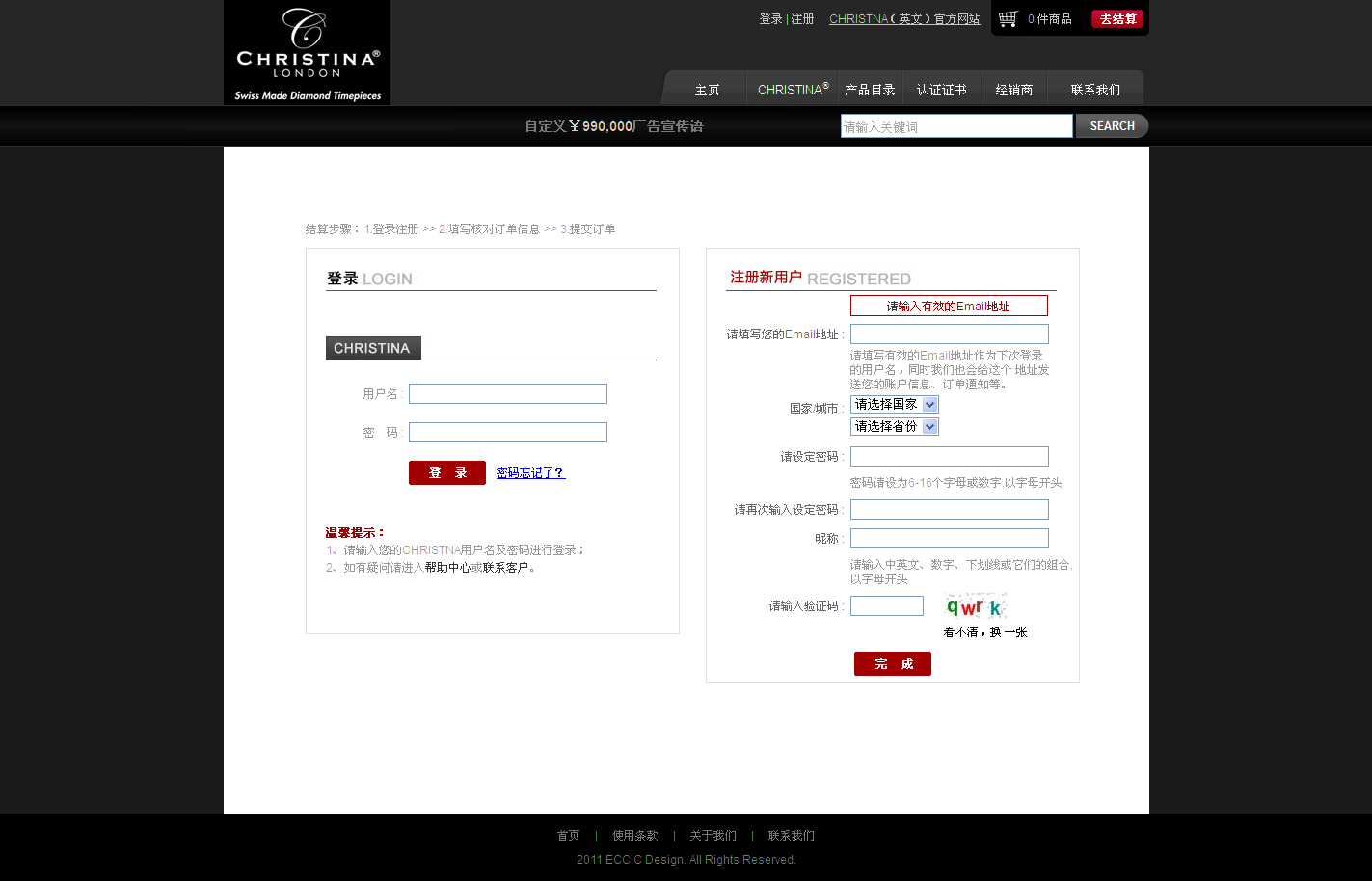
Task: Click the 密码 login password field
Action: (x=508, y=432)
